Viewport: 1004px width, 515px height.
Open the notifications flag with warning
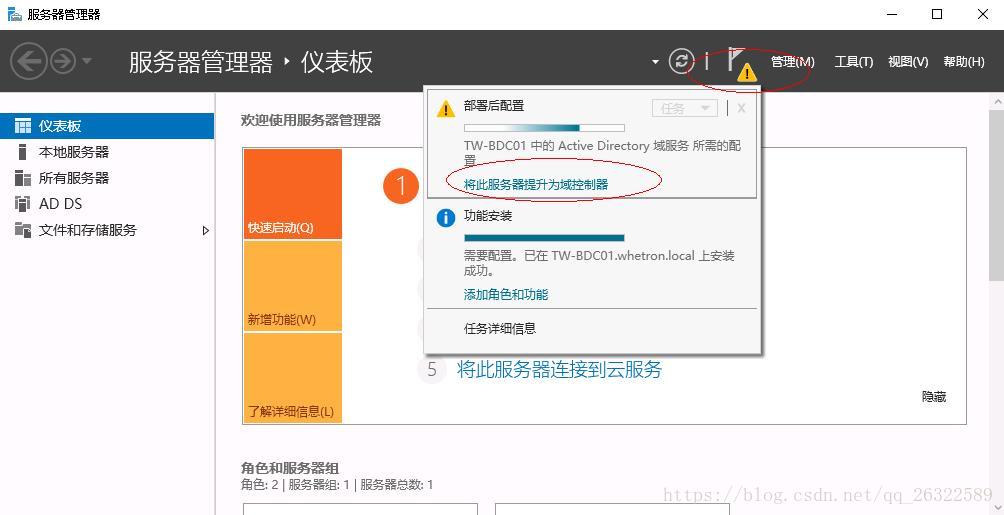(x=741, y=64)
